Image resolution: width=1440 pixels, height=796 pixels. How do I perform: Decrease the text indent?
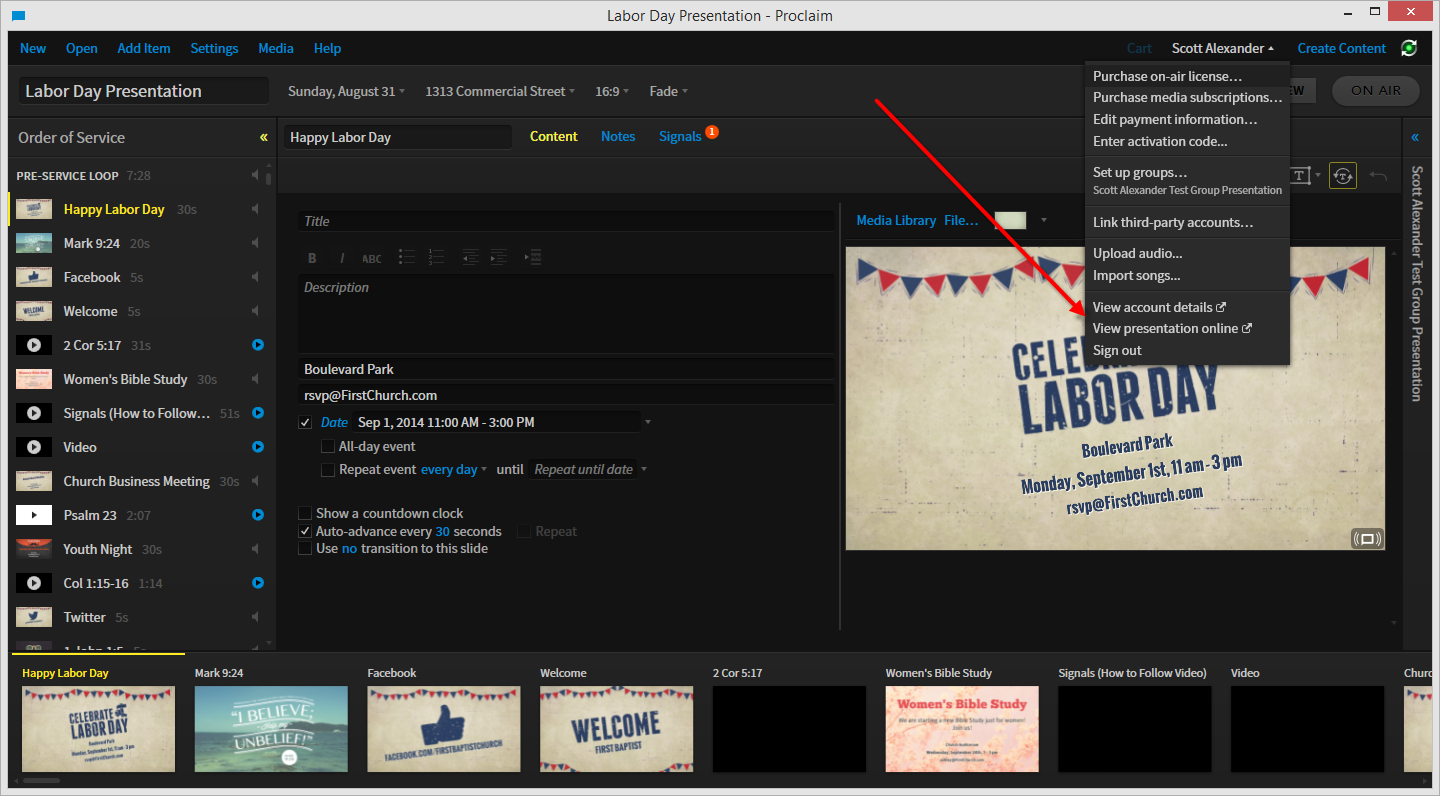click(x=470, y=257)
